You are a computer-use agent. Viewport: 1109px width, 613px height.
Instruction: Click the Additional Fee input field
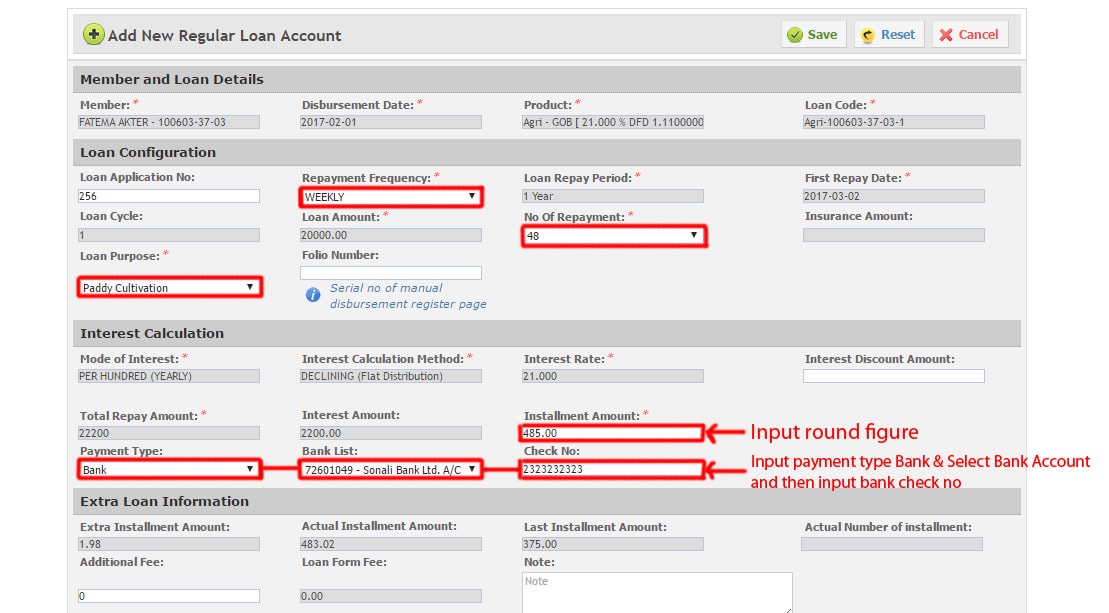[x=169, y=596]
